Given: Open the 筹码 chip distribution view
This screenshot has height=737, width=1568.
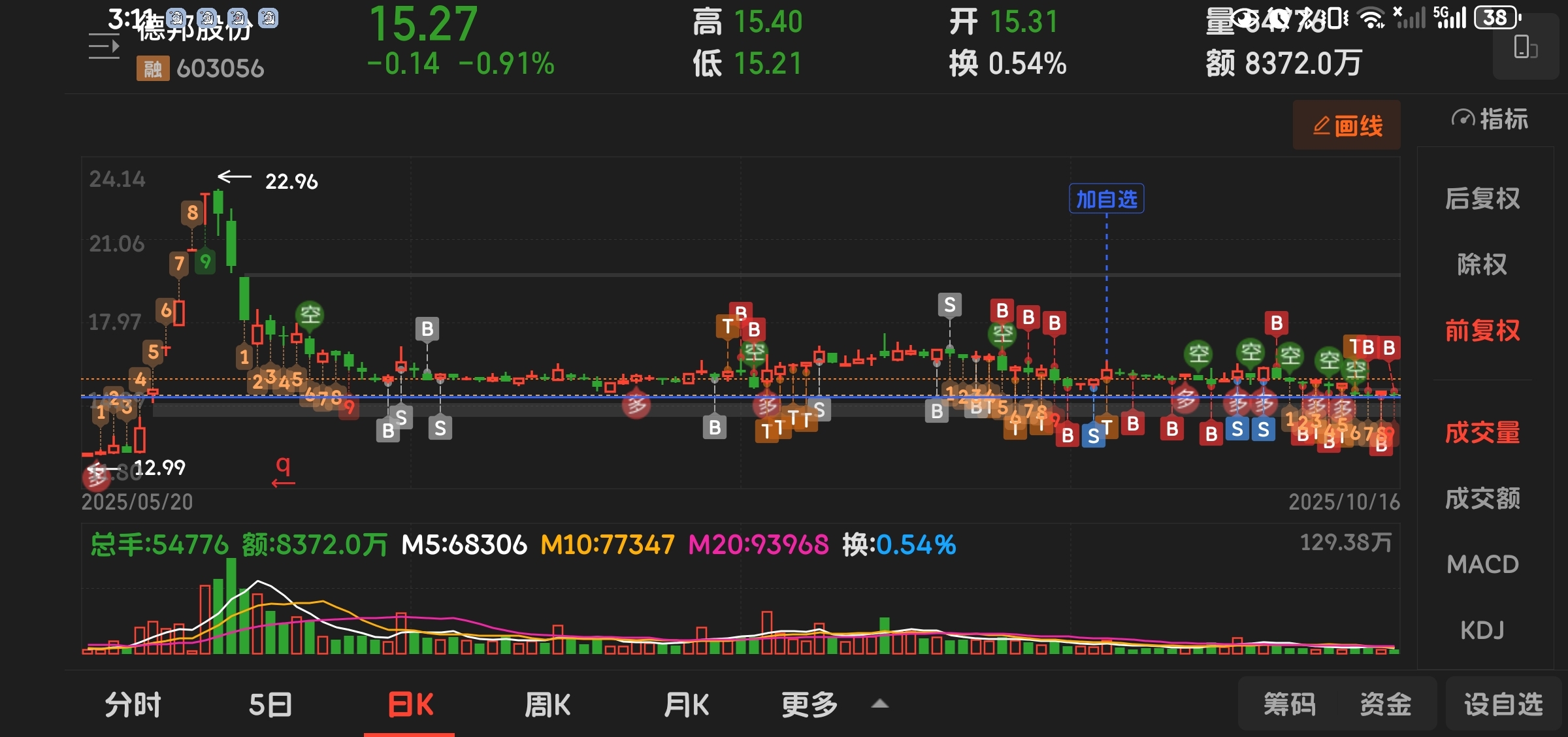Looking at the screenshot, I should pos(1289,704).
